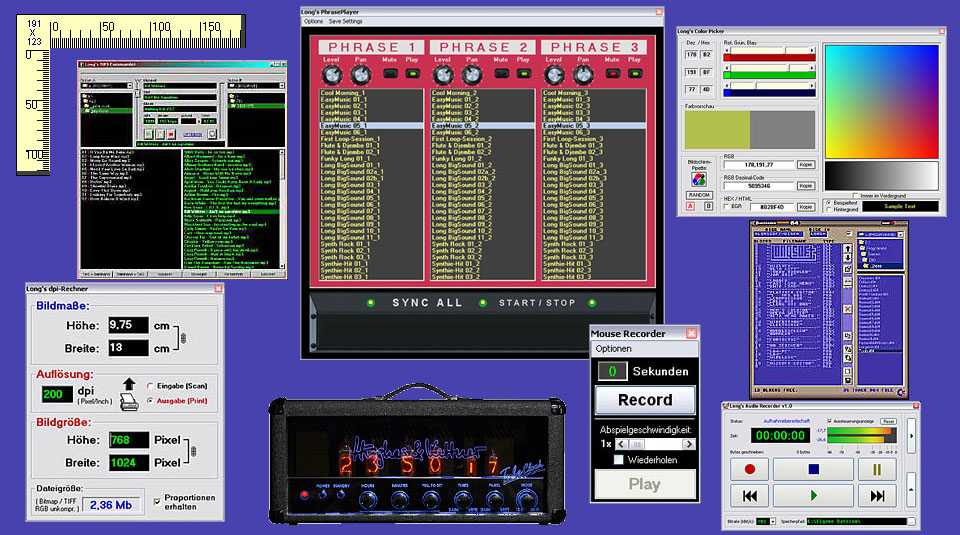Click the Bildschirm-Pipette eyedropper icon

[x=699, y=181]
